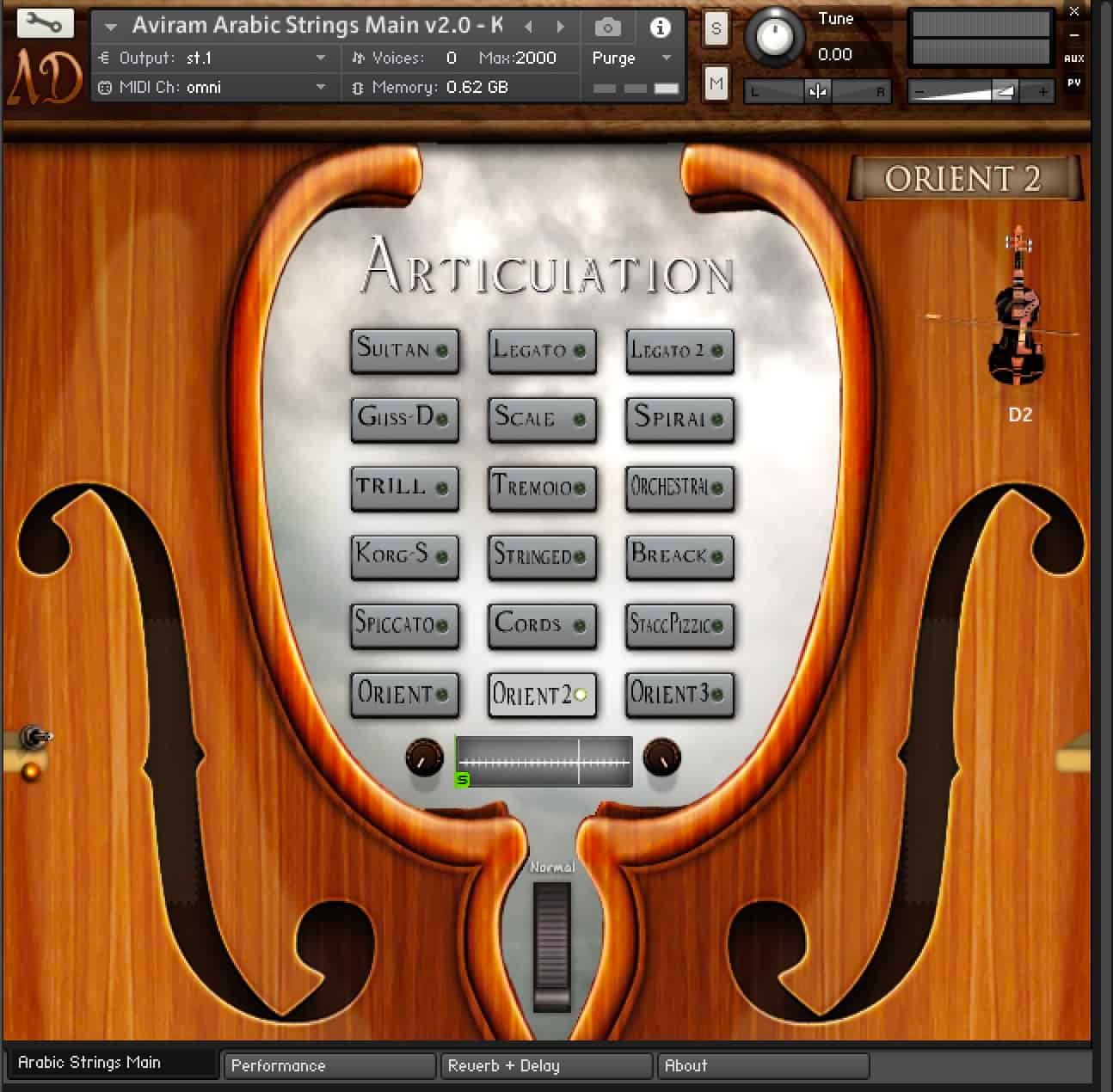This screenshot has height=1092, width=1113.
Task: Open the instrument info icon
Action: 660,28
